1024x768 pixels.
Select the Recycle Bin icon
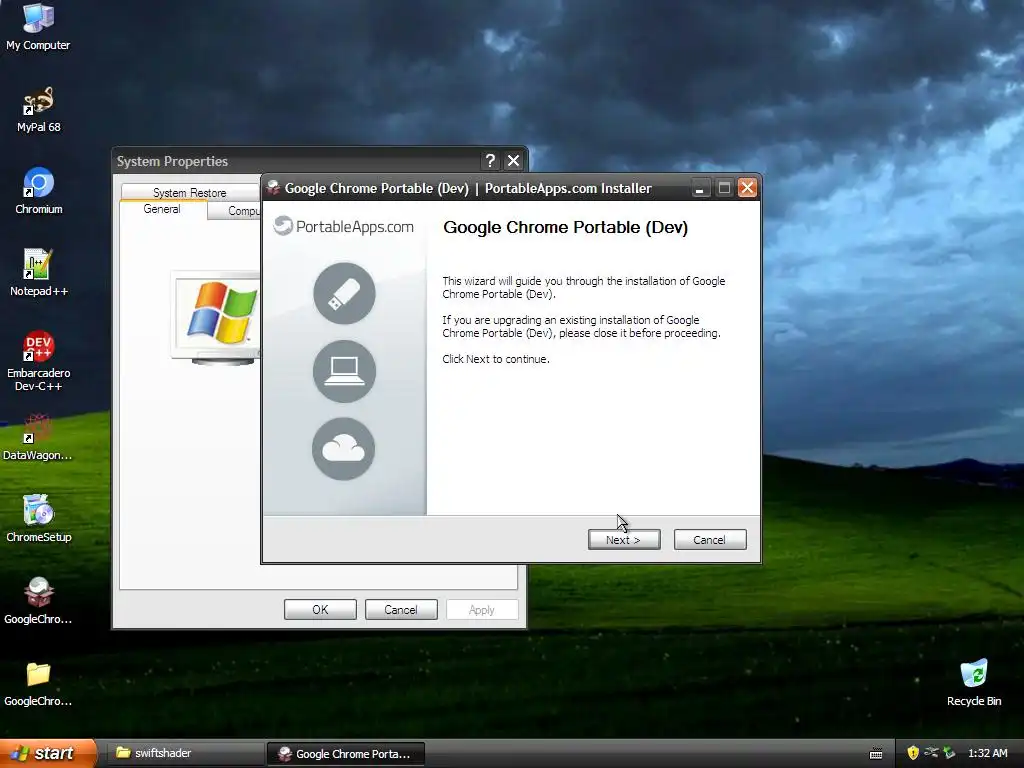click(x=974, y=682)
